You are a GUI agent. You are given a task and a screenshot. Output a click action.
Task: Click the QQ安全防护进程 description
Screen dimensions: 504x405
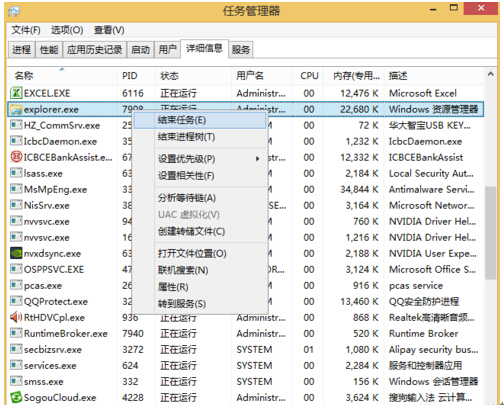point(424,301)
